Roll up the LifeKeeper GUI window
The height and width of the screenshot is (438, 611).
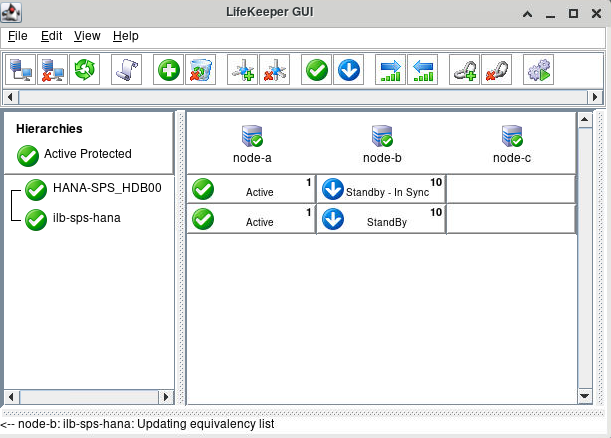coord(528,14)
